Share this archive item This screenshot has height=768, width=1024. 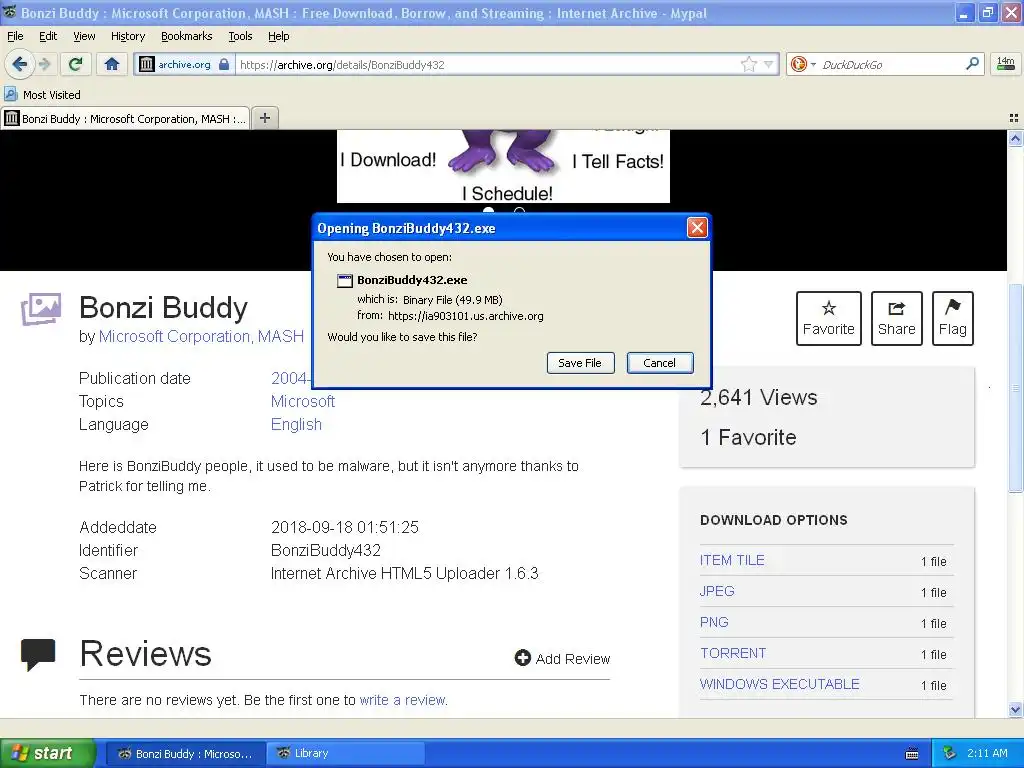896,318
